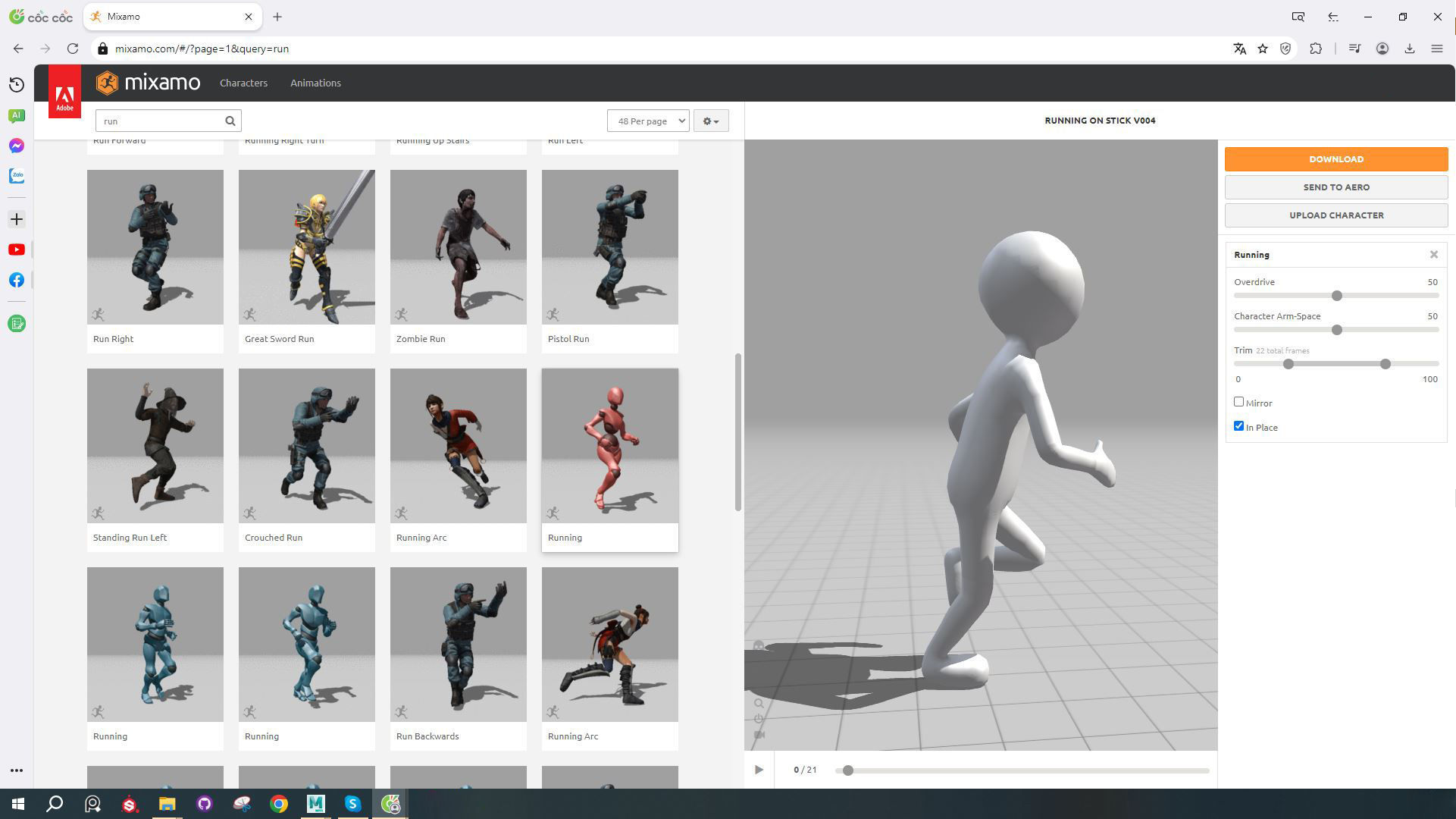This screenshot has width=1456, height=819.
Task: Open the browser translate icon
Action: [x=1240, y=49]
